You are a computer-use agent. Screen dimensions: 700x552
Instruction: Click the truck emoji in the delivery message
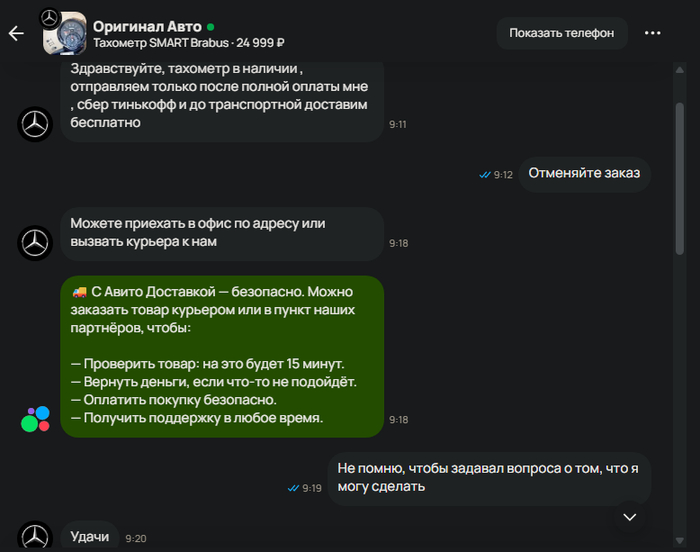(79, 292)
